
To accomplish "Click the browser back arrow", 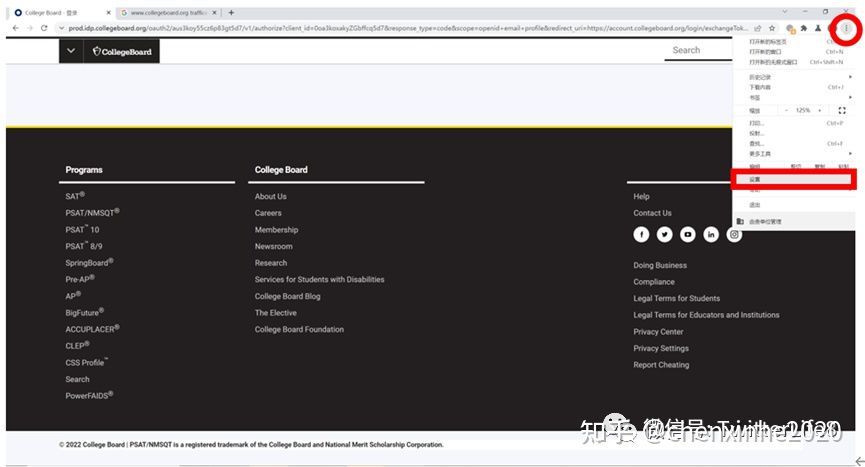I will (15, 28).
